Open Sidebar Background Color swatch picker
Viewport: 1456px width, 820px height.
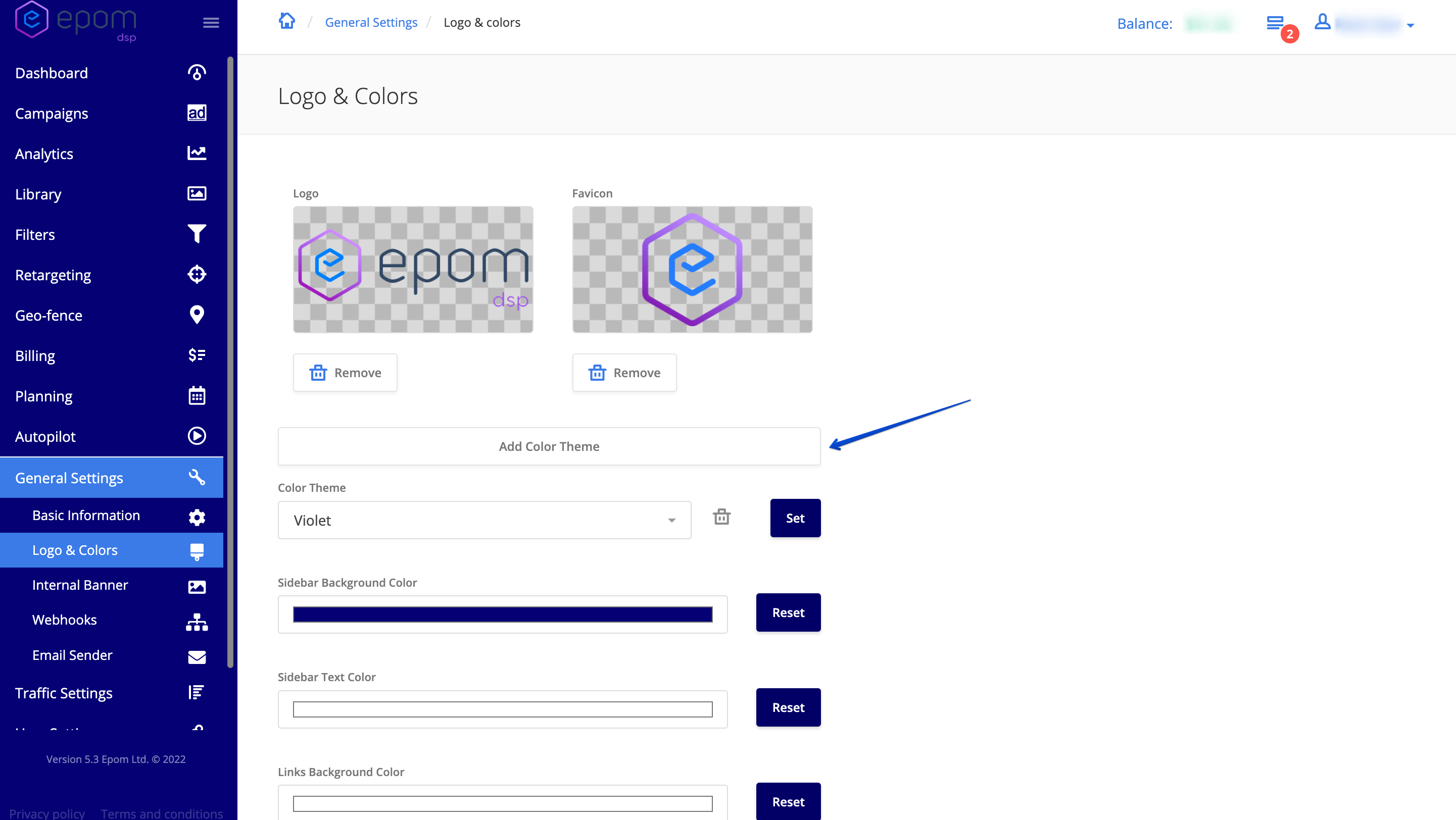click(x=502, y=614)
